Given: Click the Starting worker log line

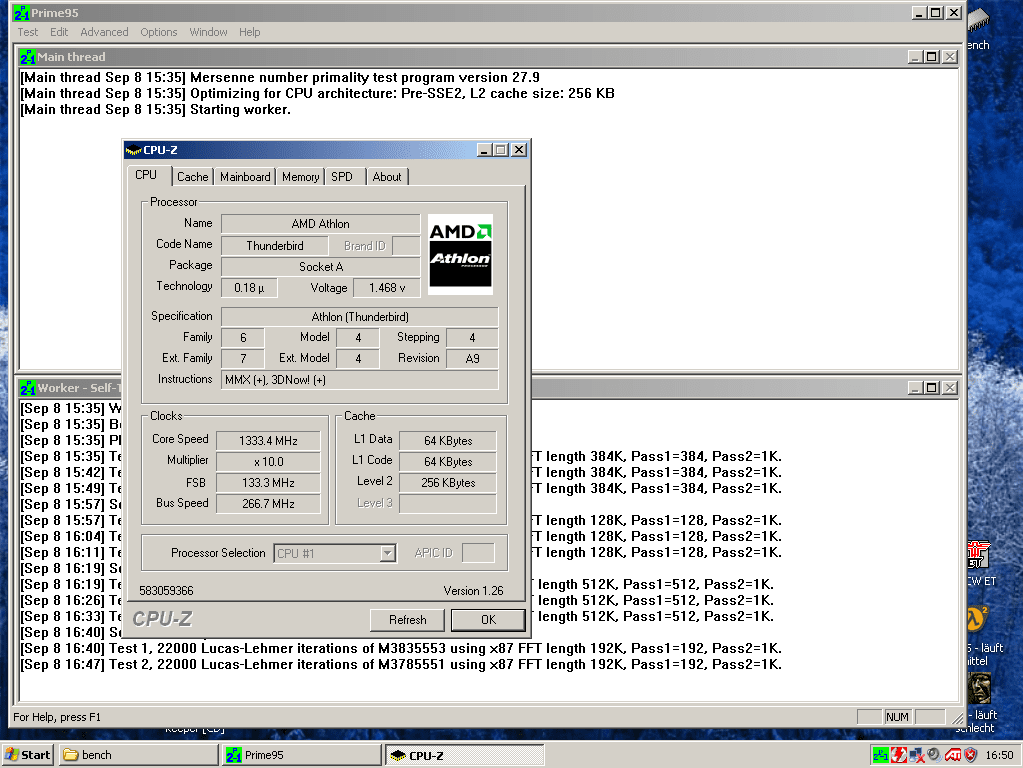Looking at the screenshot, I should click(x=155, y=110).
